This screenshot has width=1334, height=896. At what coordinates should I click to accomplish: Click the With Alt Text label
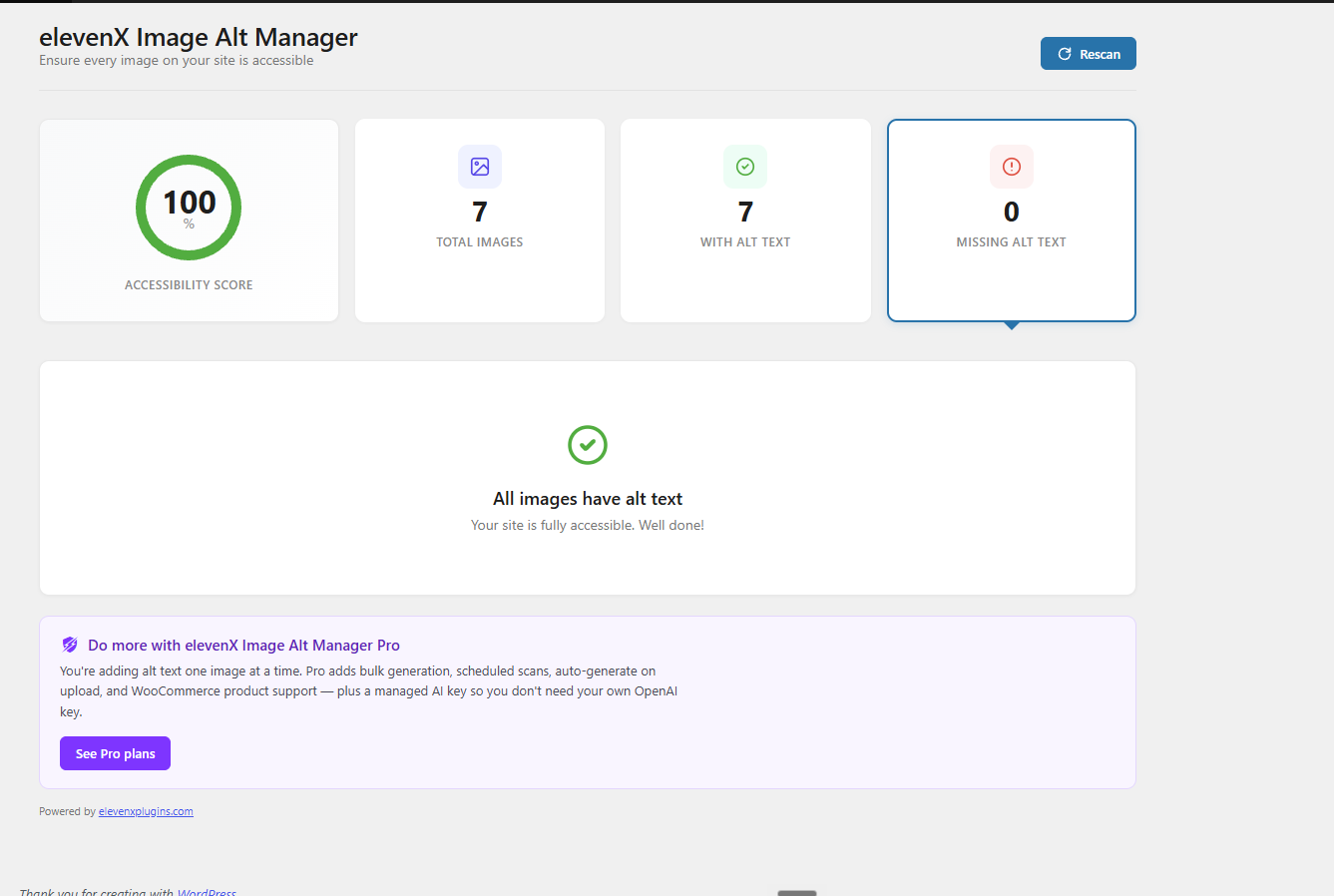(745, 241)
